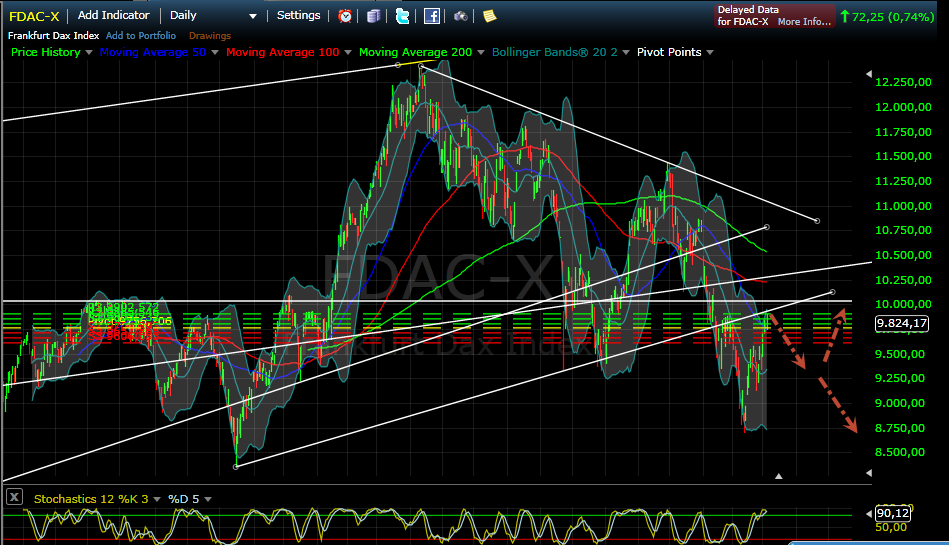949x545 pixels.
Task: Open the price alert alarm clock icon
Action: pyautogui.click(x=345, y=16)
